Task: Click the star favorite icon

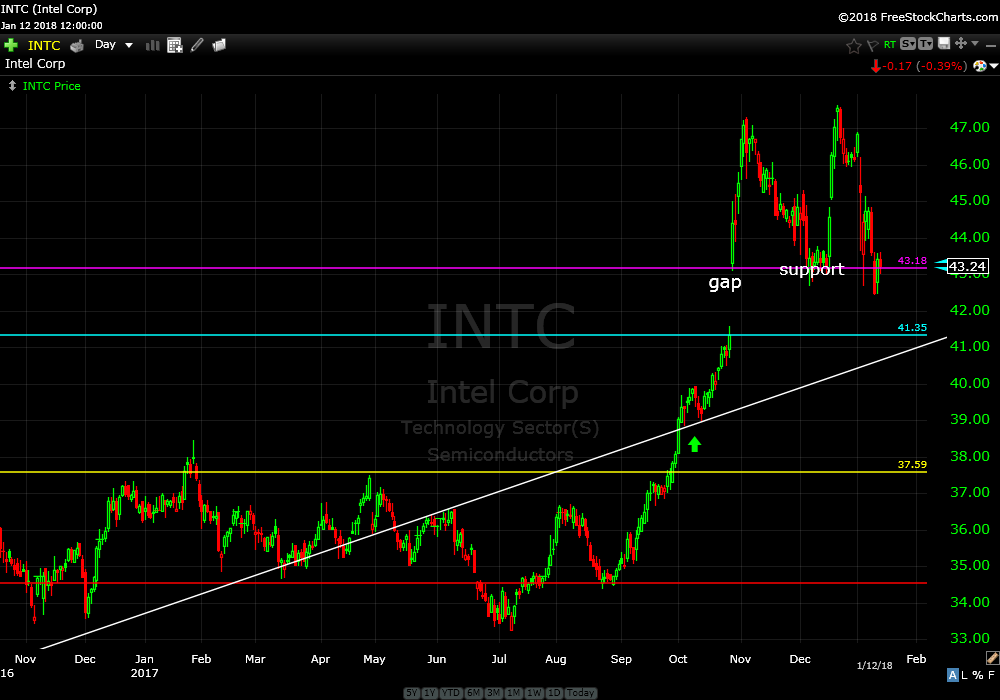Action: 853,45
